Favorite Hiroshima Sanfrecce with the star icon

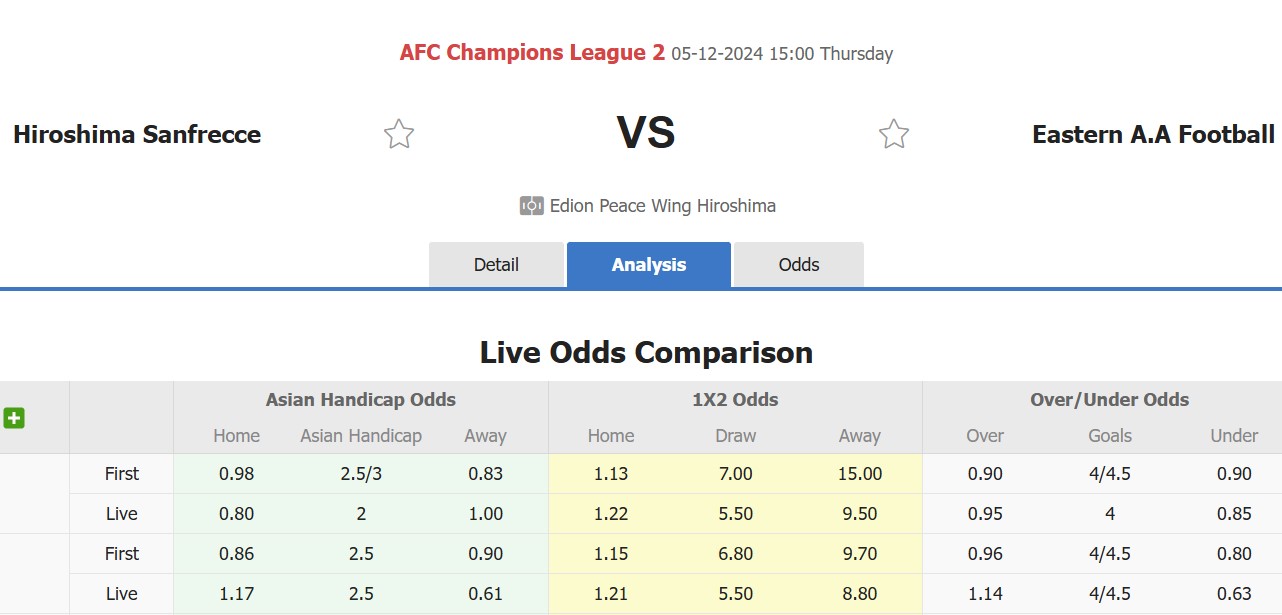(399, 134)
